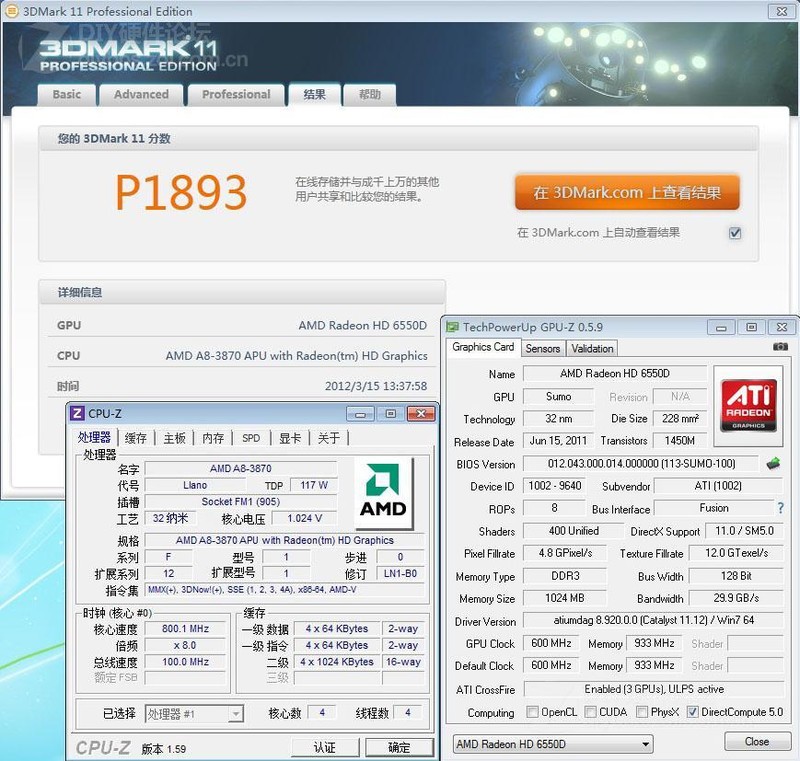Switch to Validation tab in GPU-Z

592,348
